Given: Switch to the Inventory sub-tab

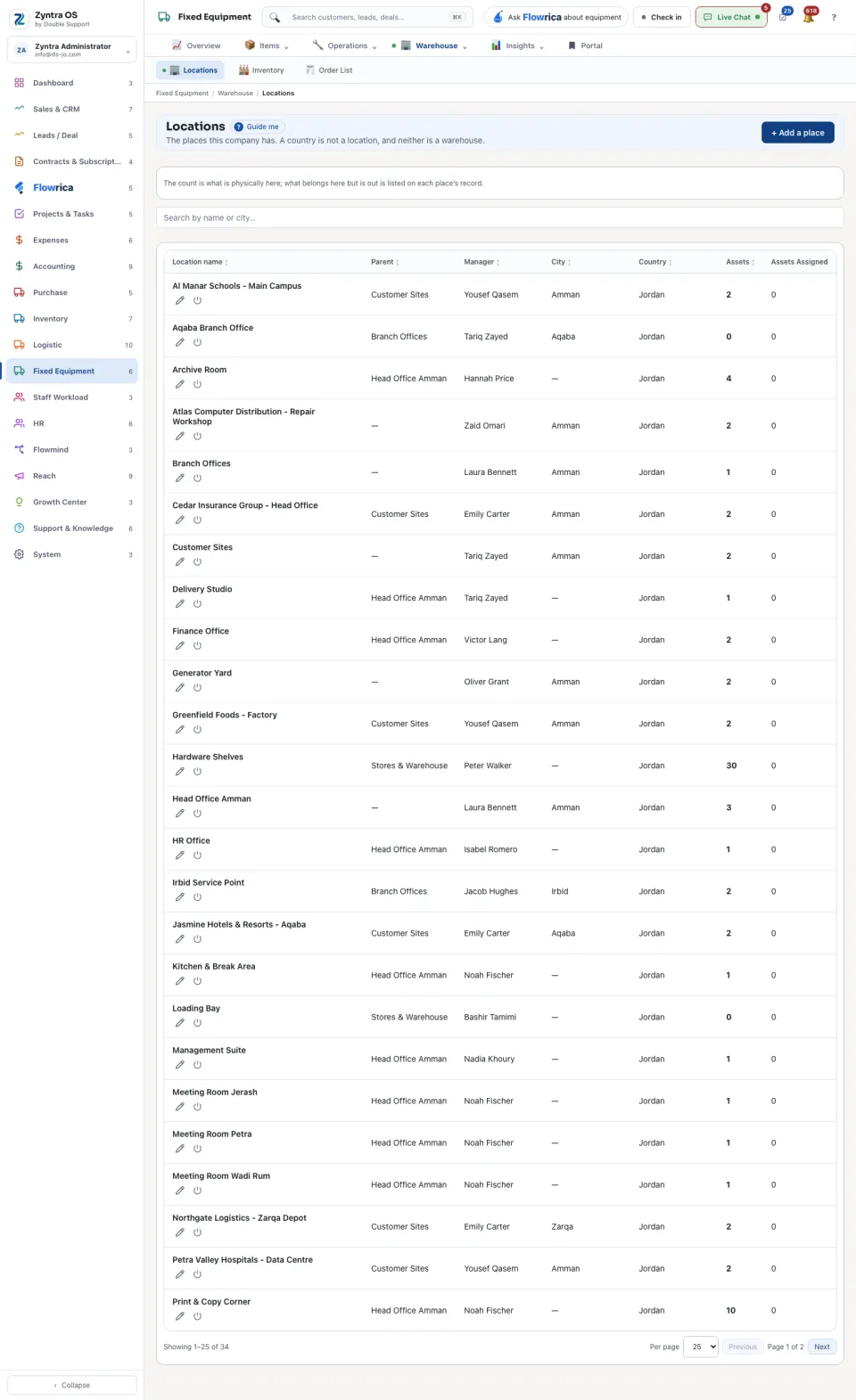Looking at the screenshot, I should (x=261, y=70).
